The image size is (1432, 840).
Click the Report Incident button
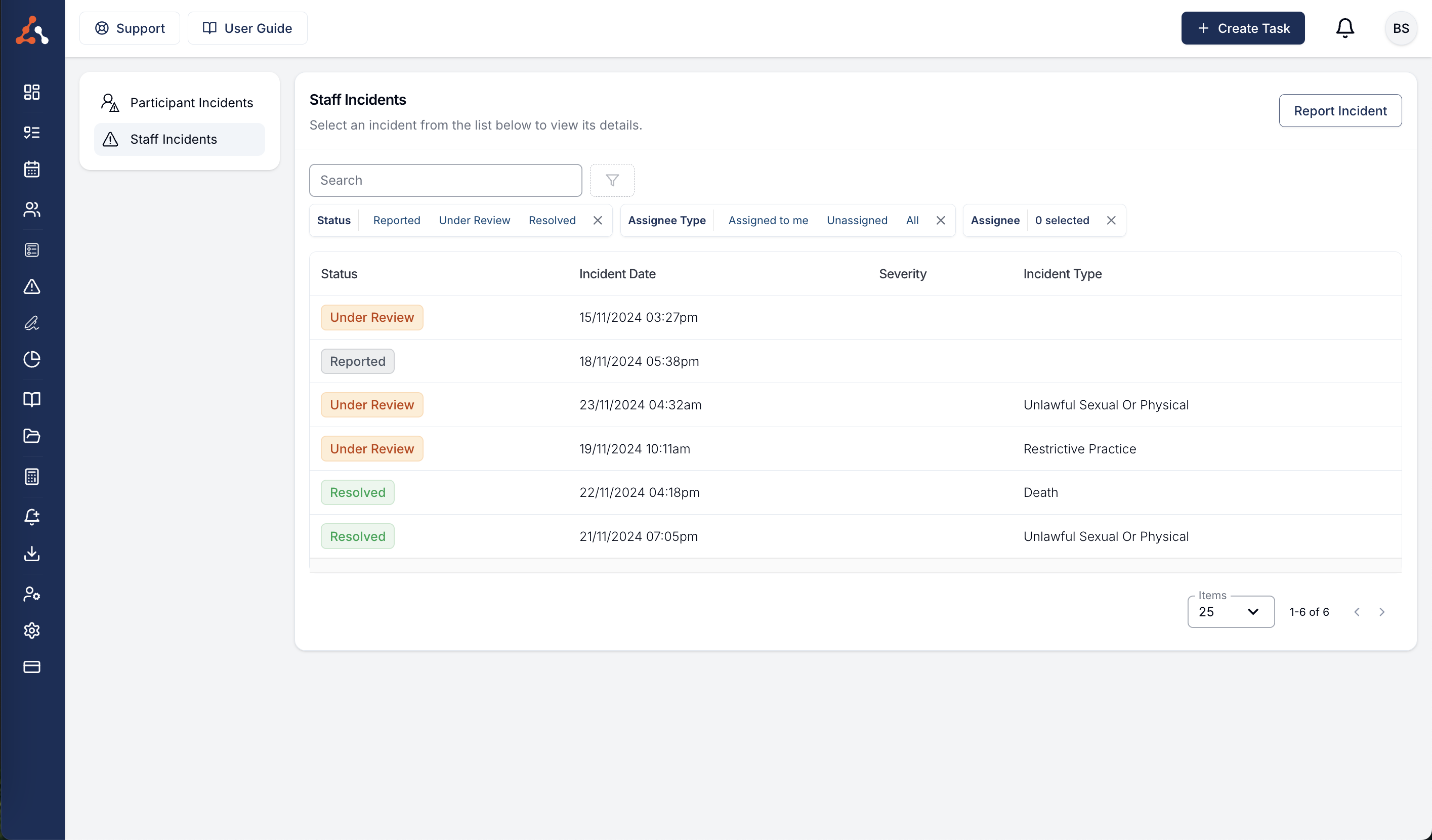pyautogui.click(x=1339, y=111)
